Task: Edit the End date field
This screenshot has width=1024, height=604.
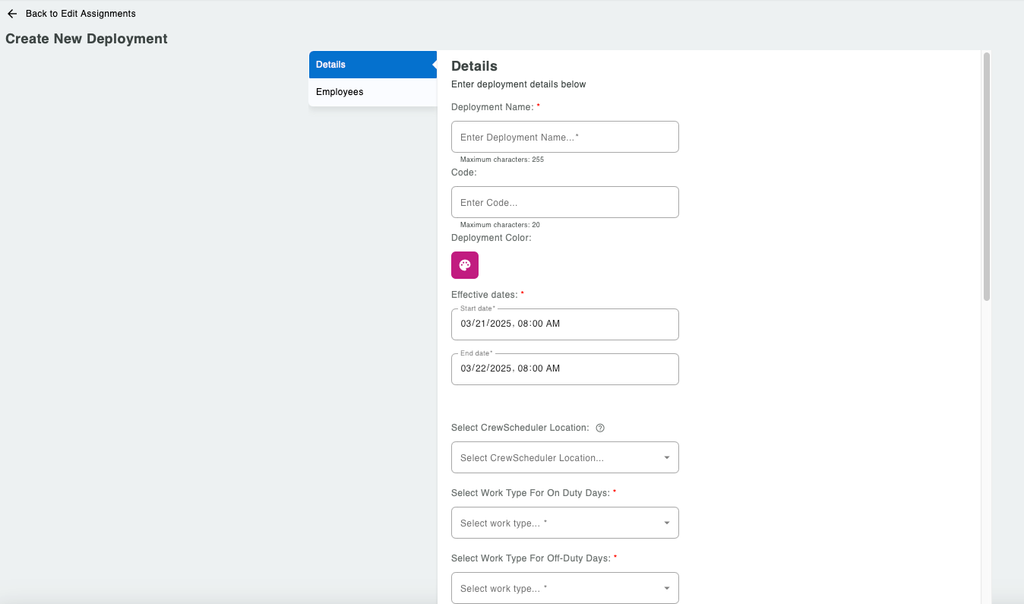Action: click(x=564, y=369)
